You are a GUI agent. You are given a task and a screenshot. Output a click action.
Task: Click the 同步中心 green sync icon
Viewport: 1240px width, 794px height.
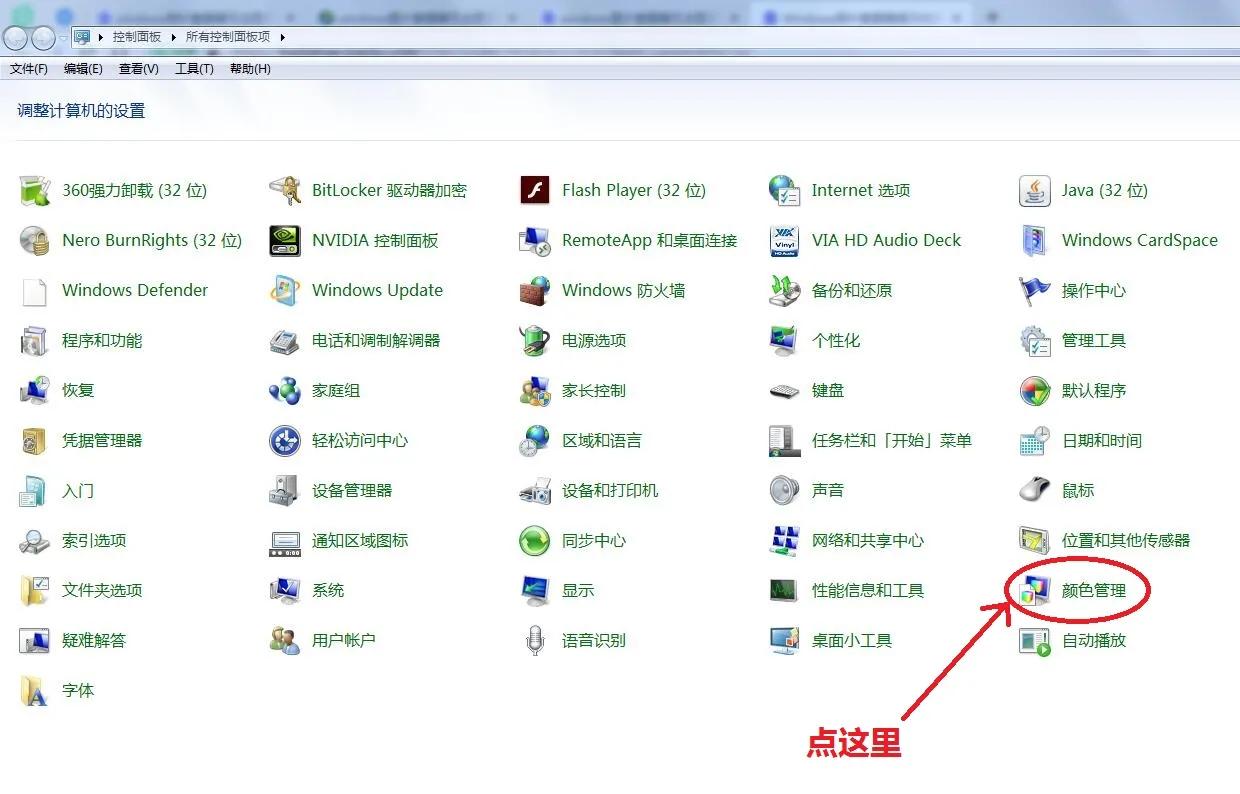click(535, 540)
